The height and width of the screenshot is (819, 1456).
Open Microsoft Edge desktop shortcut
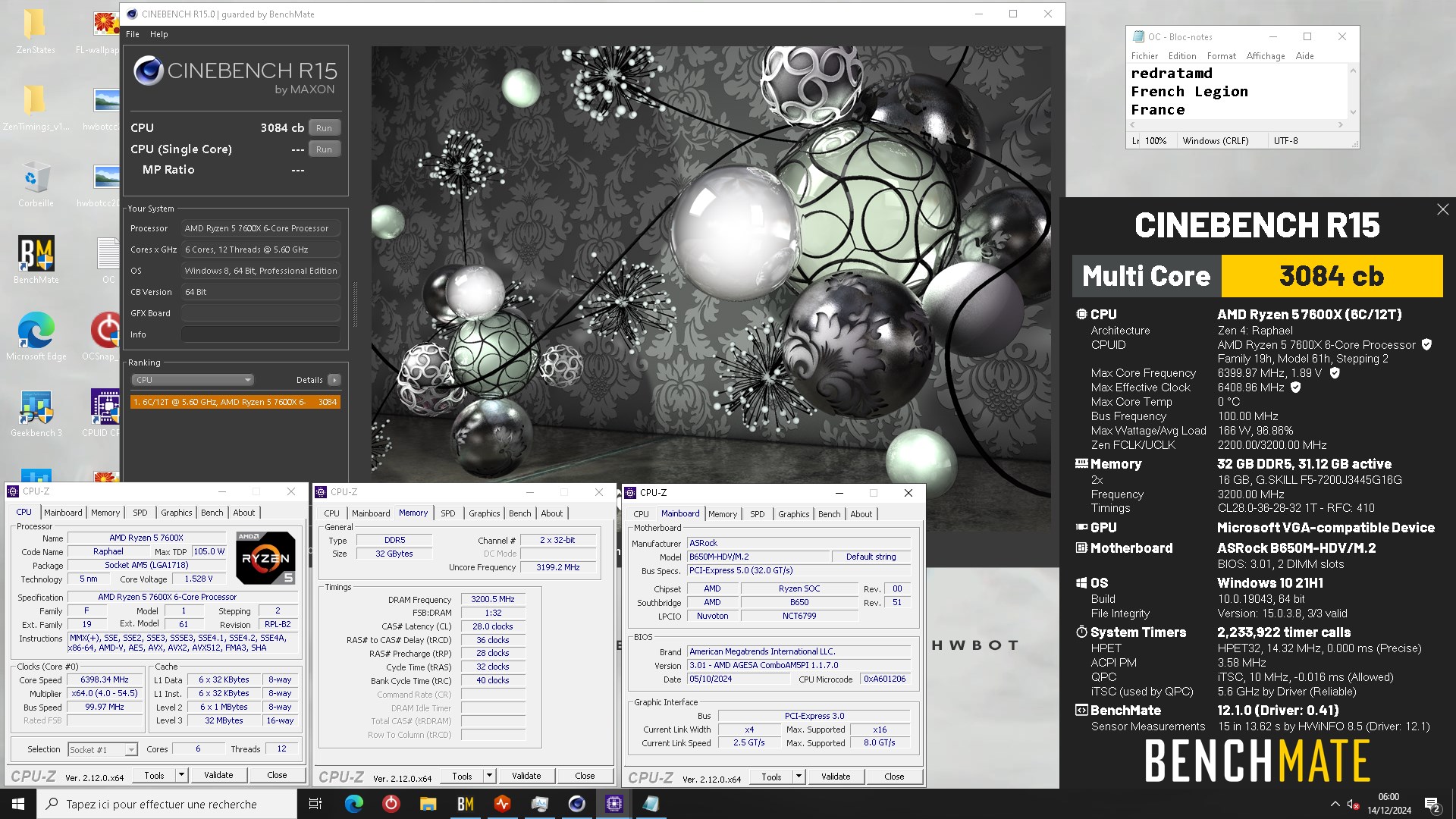[36, 337]
